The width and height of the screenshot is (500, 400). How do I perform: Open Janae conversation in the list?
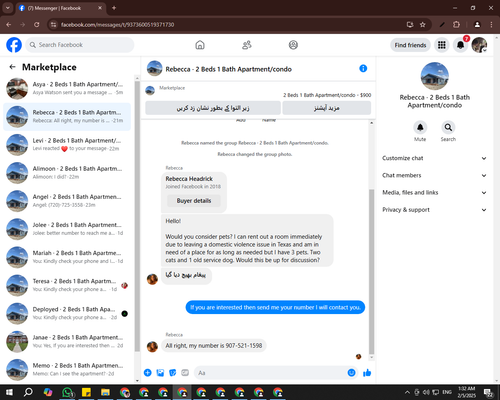(x=67, y=342)
